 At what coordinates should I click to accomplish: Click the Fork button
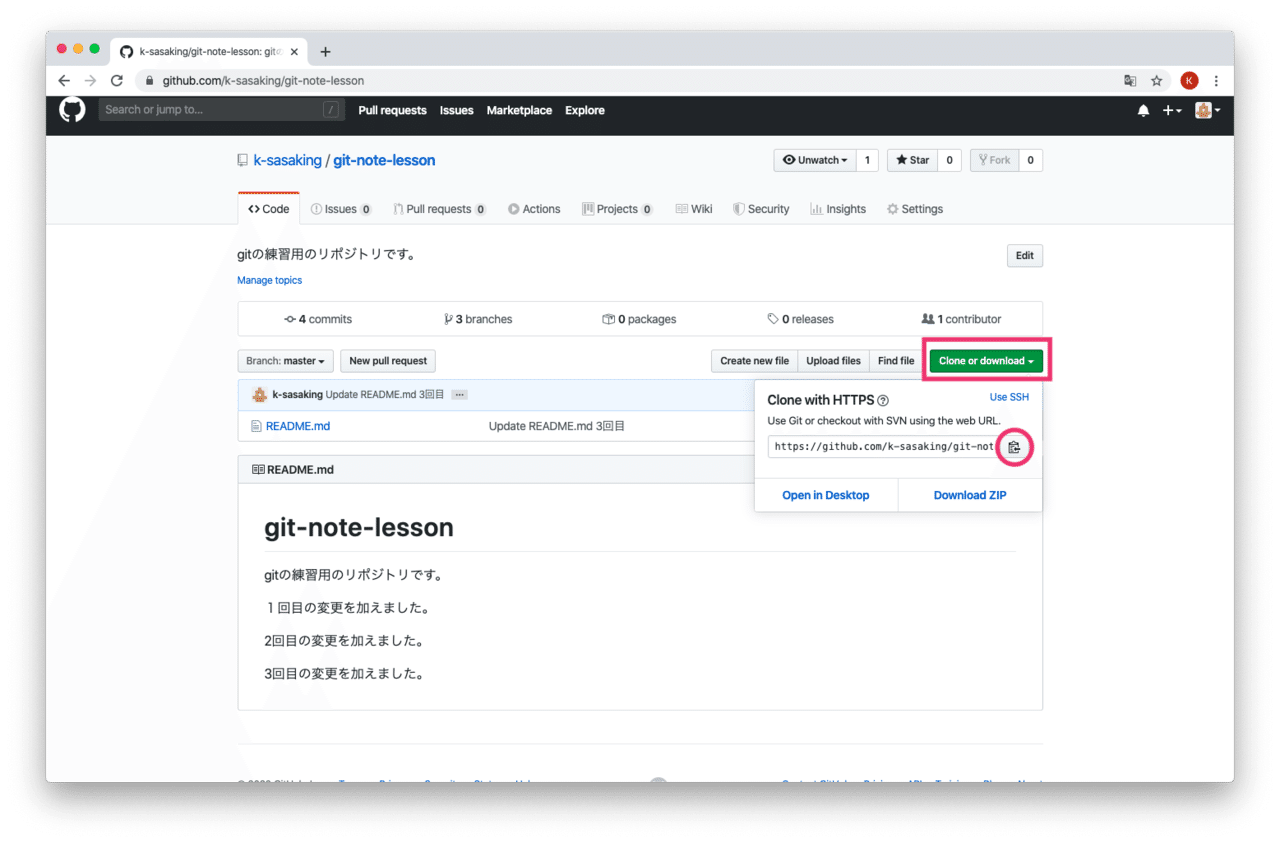coord(995,160)
